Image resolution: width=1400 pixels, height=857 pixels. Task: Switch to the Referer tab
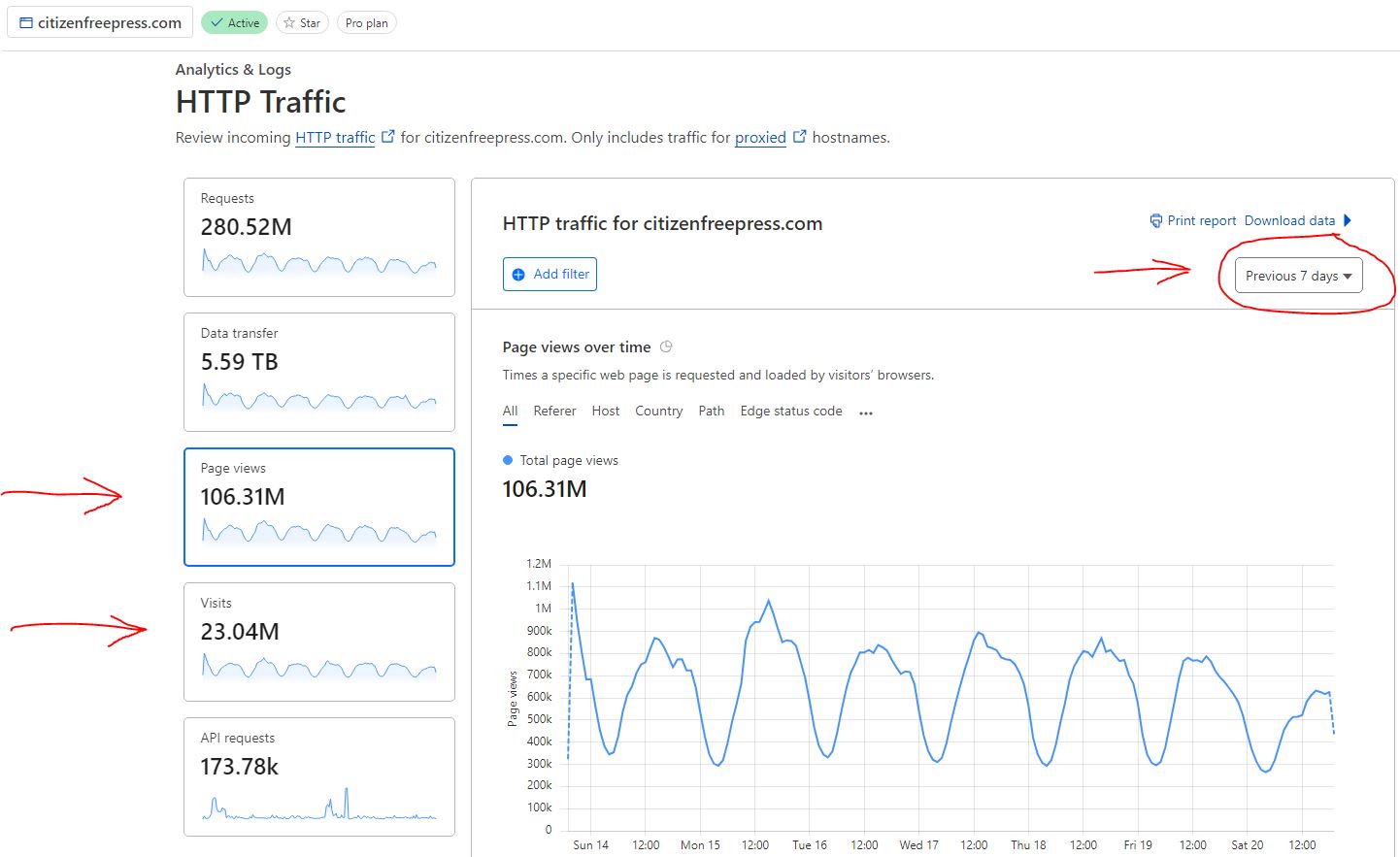tap(554, 412)
